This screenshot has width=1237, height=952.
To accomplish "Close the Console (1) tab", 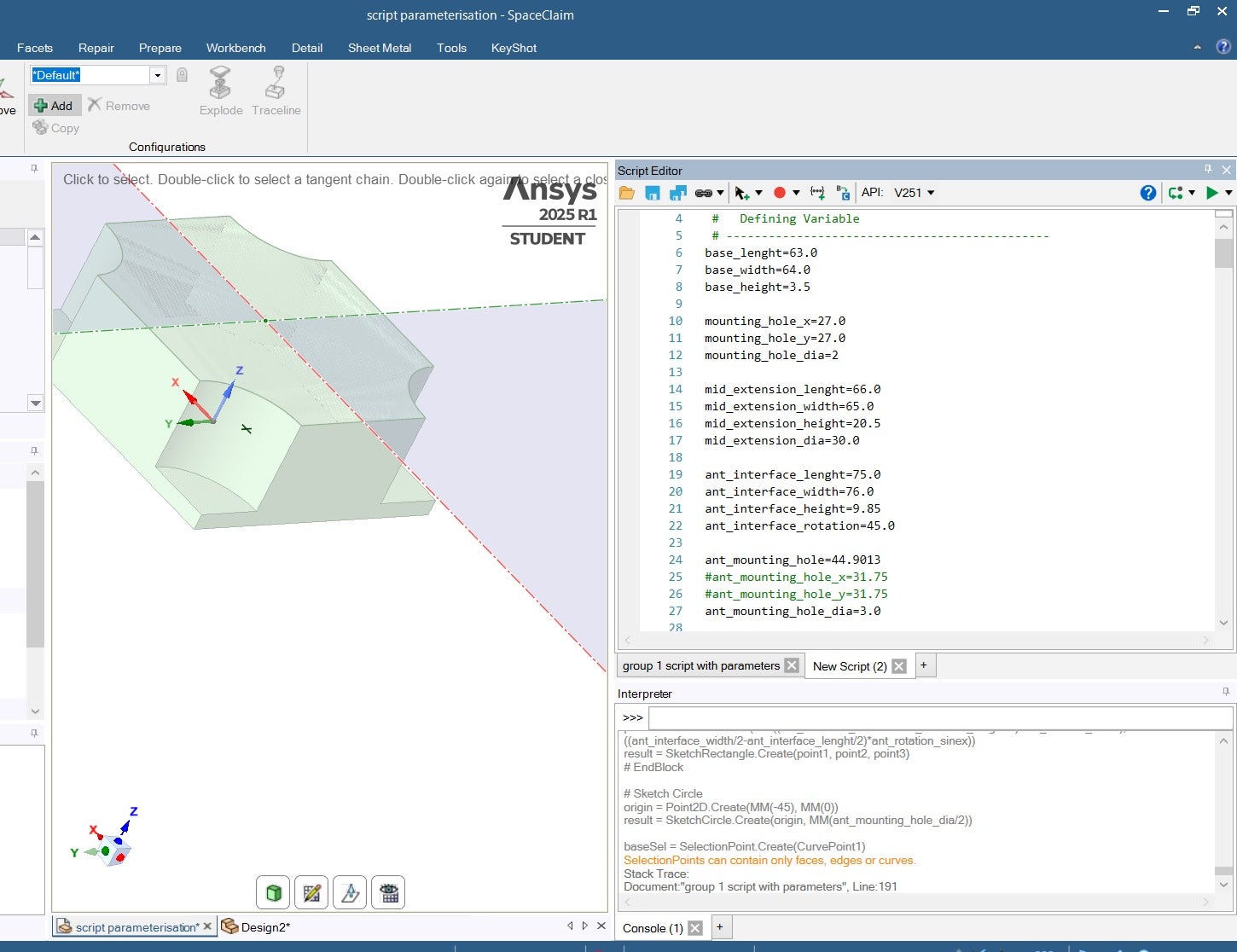I will coord(695,928).
